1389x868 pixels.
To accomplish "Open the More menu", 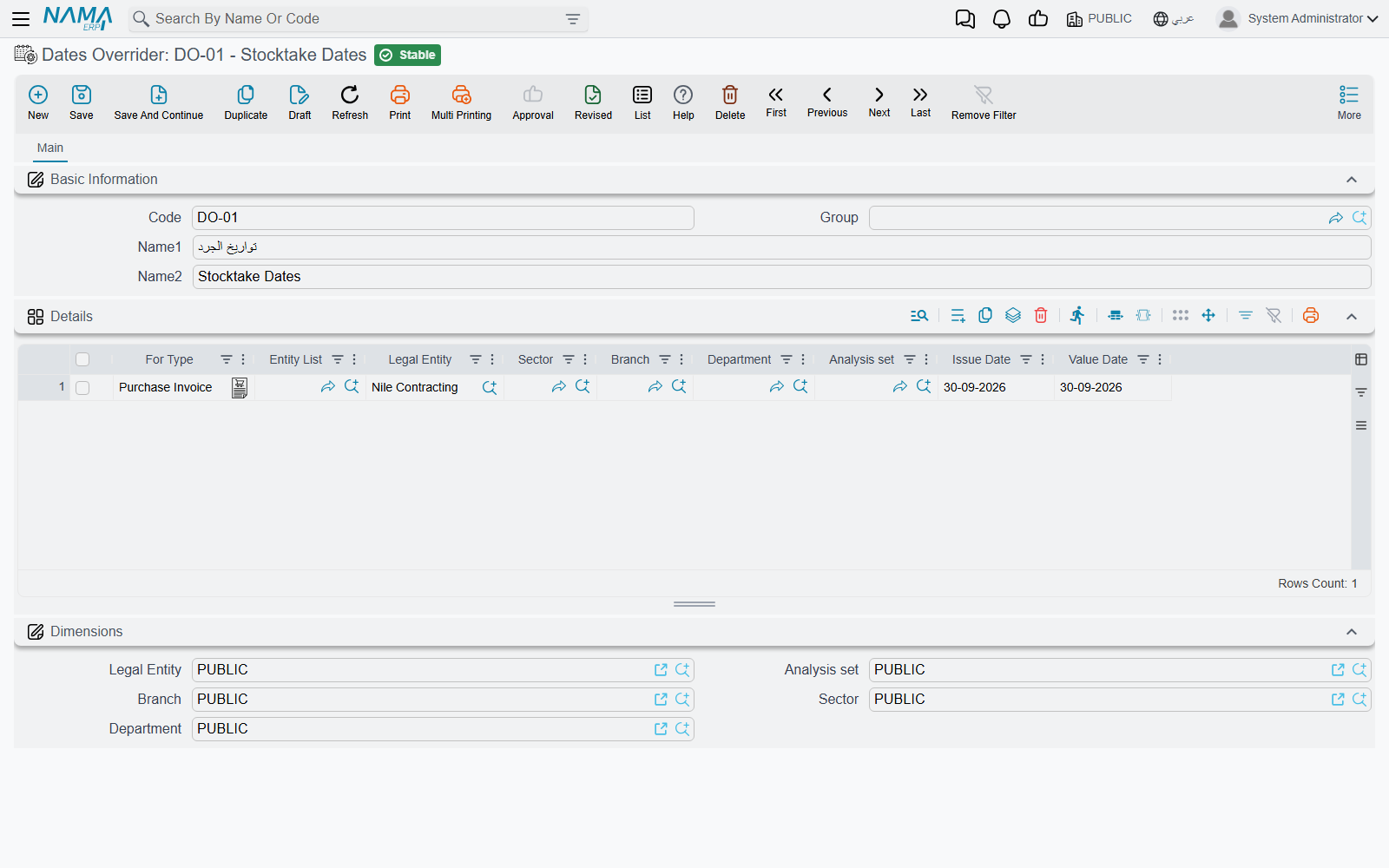I will click(x=1349, y=102).
